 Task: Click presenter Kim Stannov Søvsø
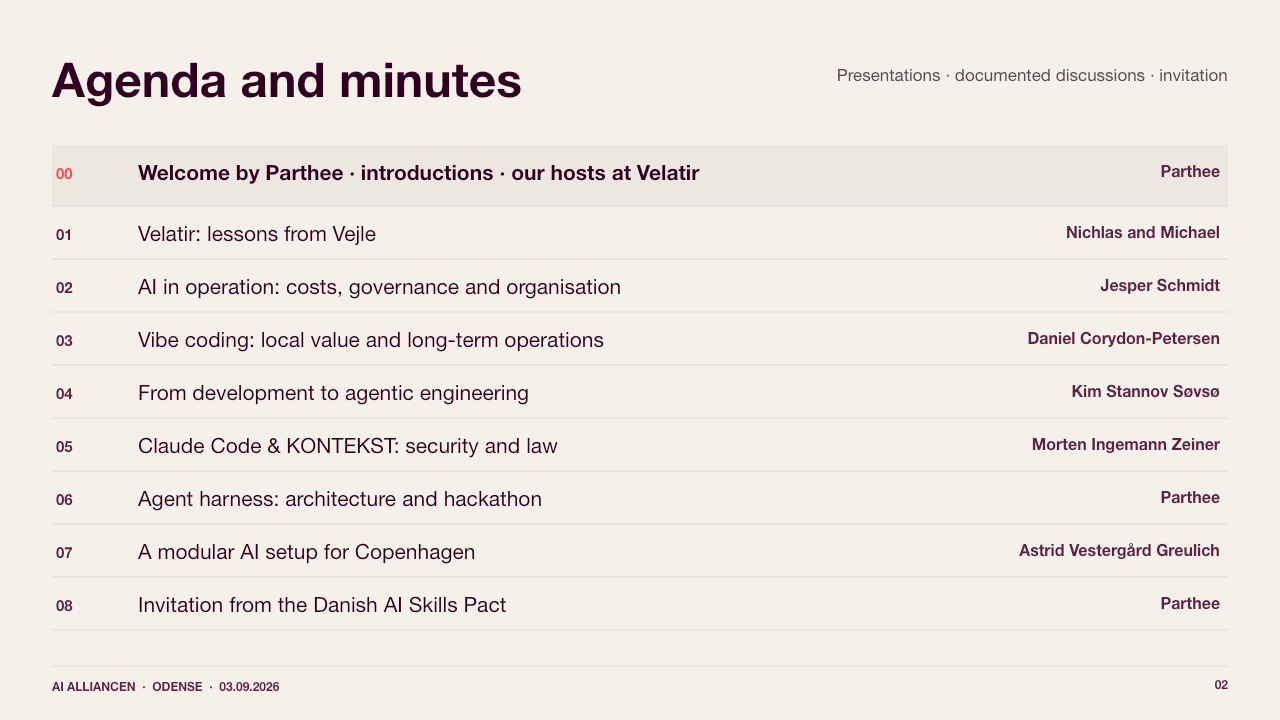(x=1146, y=392)
